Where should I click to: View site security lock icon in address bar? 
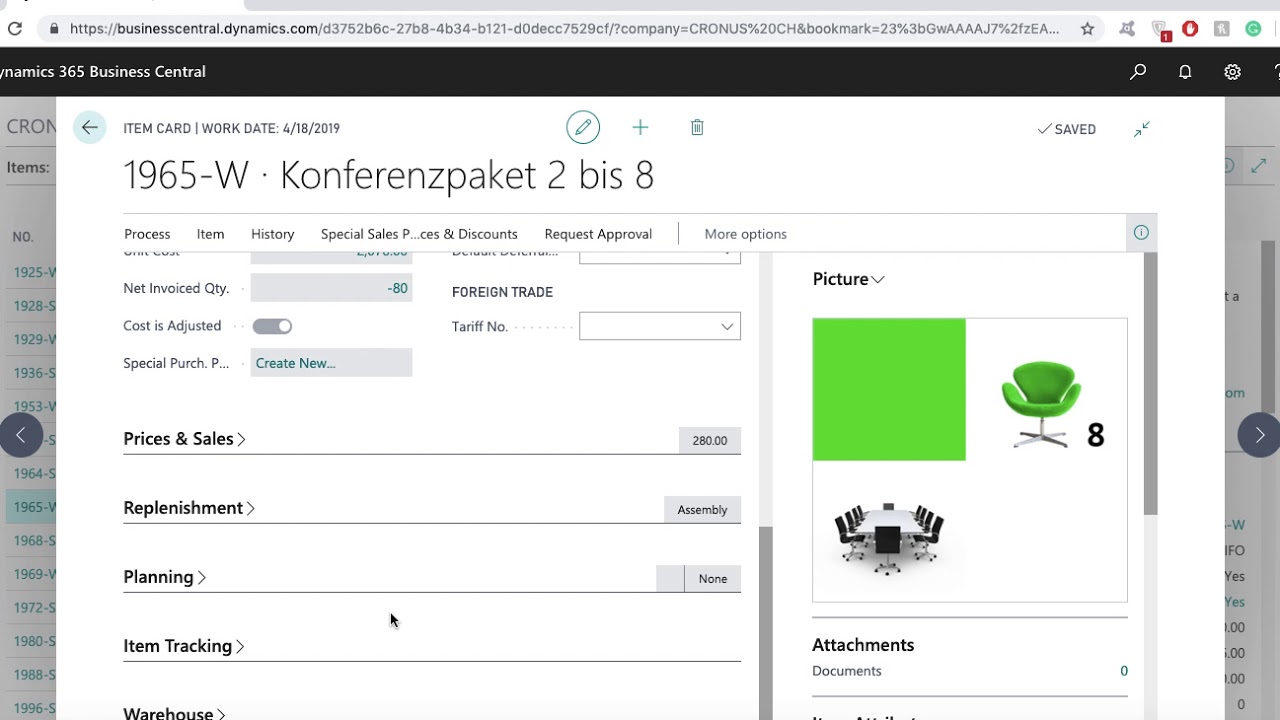[54, 29]
